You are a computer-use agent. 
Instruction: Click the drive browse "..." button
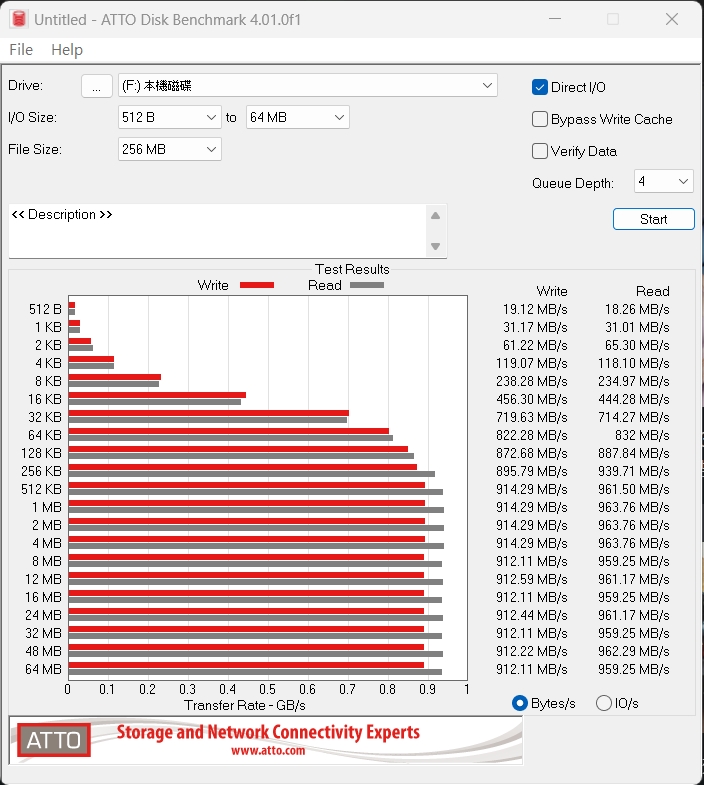click(x=96, y=86)
